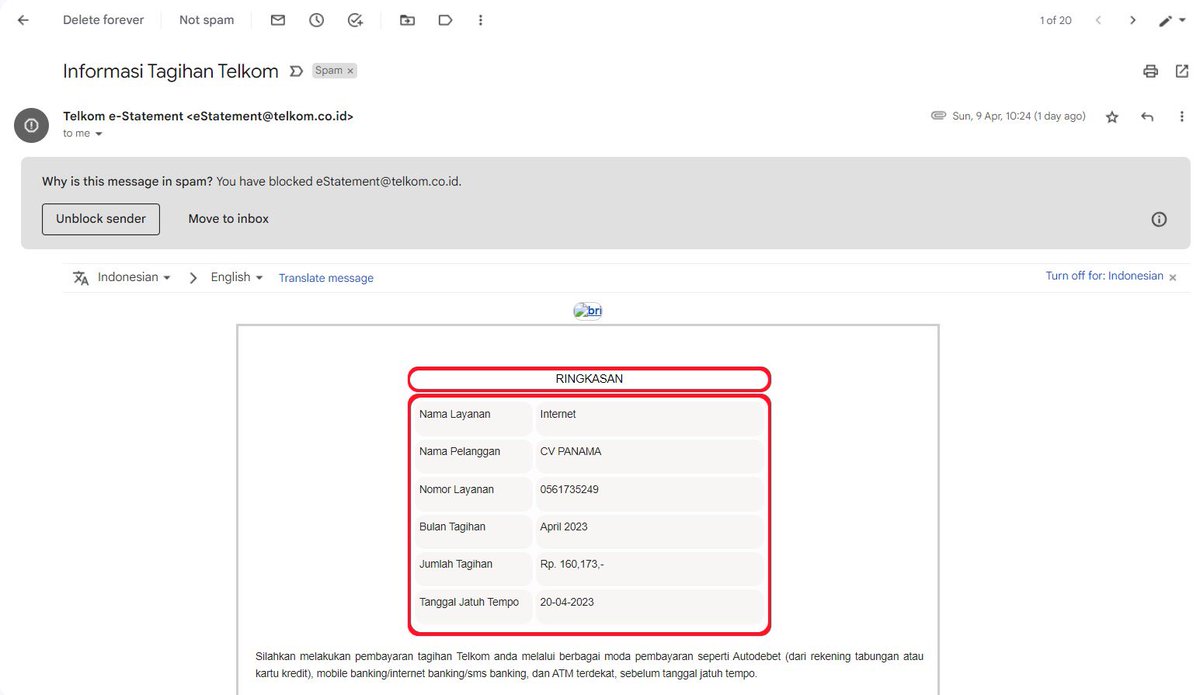Screen dimensions: 1200x695
Task: Click the sender name Telkom e-Statement
Action: pyautogui.click(x=122, y=116)
